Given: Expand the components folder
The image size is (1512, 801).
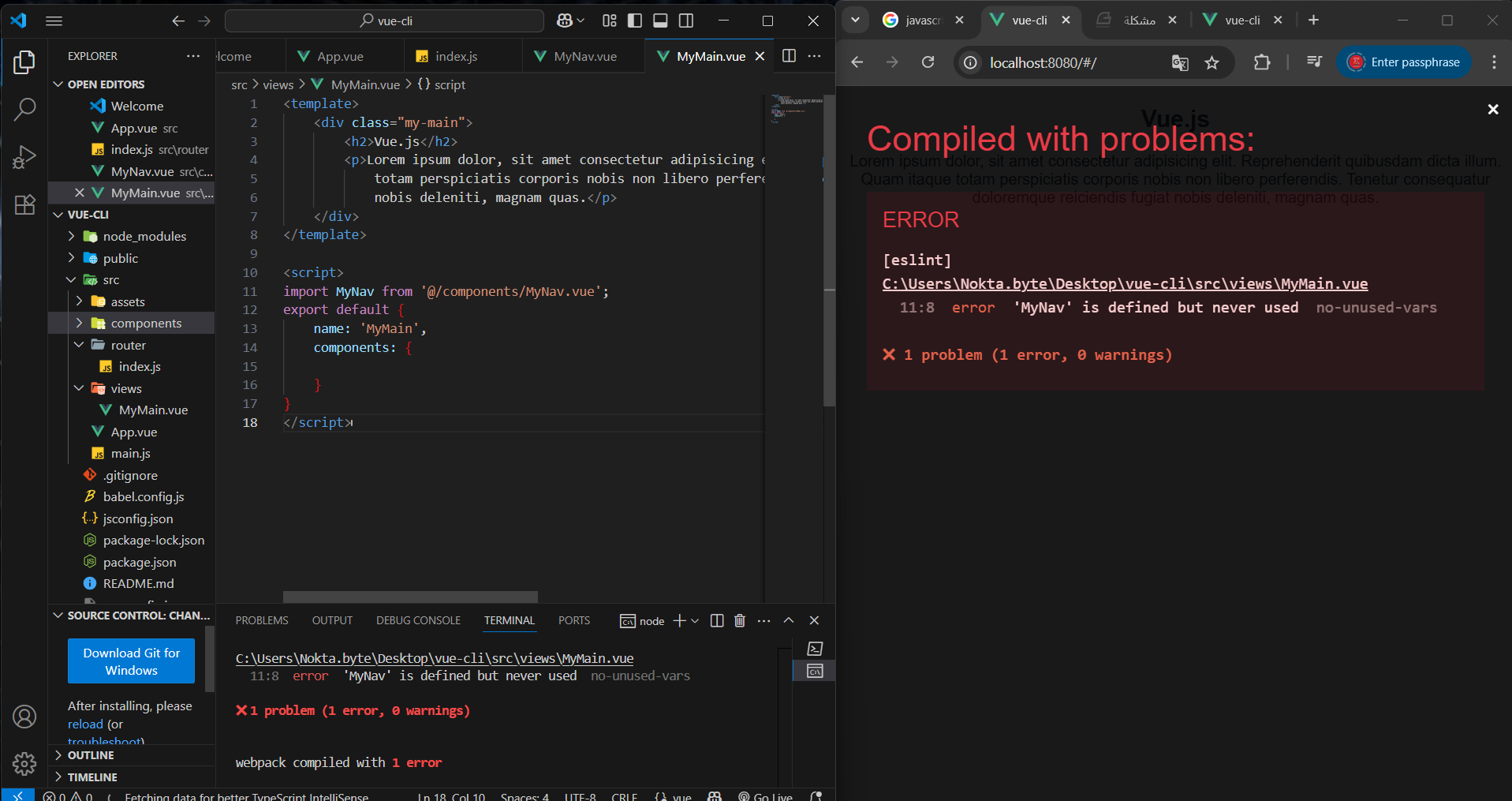Looking at the screenshot, I should [146, 323].
